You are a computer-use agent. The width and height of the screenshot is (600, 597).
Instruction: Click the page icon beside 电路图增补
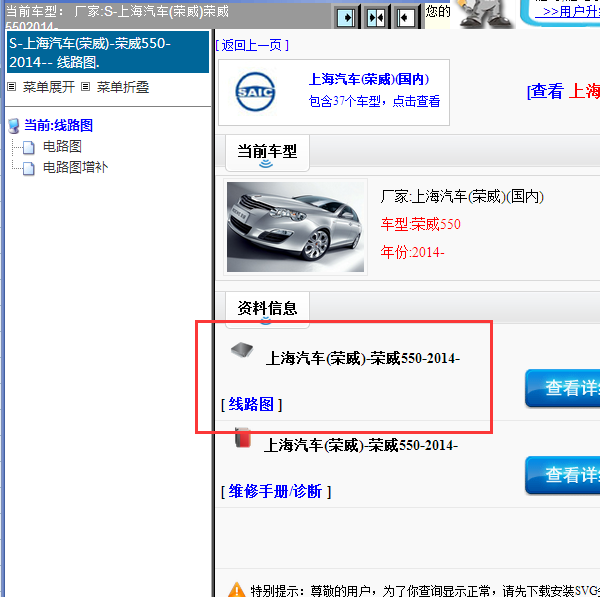[x=29, y=168]
